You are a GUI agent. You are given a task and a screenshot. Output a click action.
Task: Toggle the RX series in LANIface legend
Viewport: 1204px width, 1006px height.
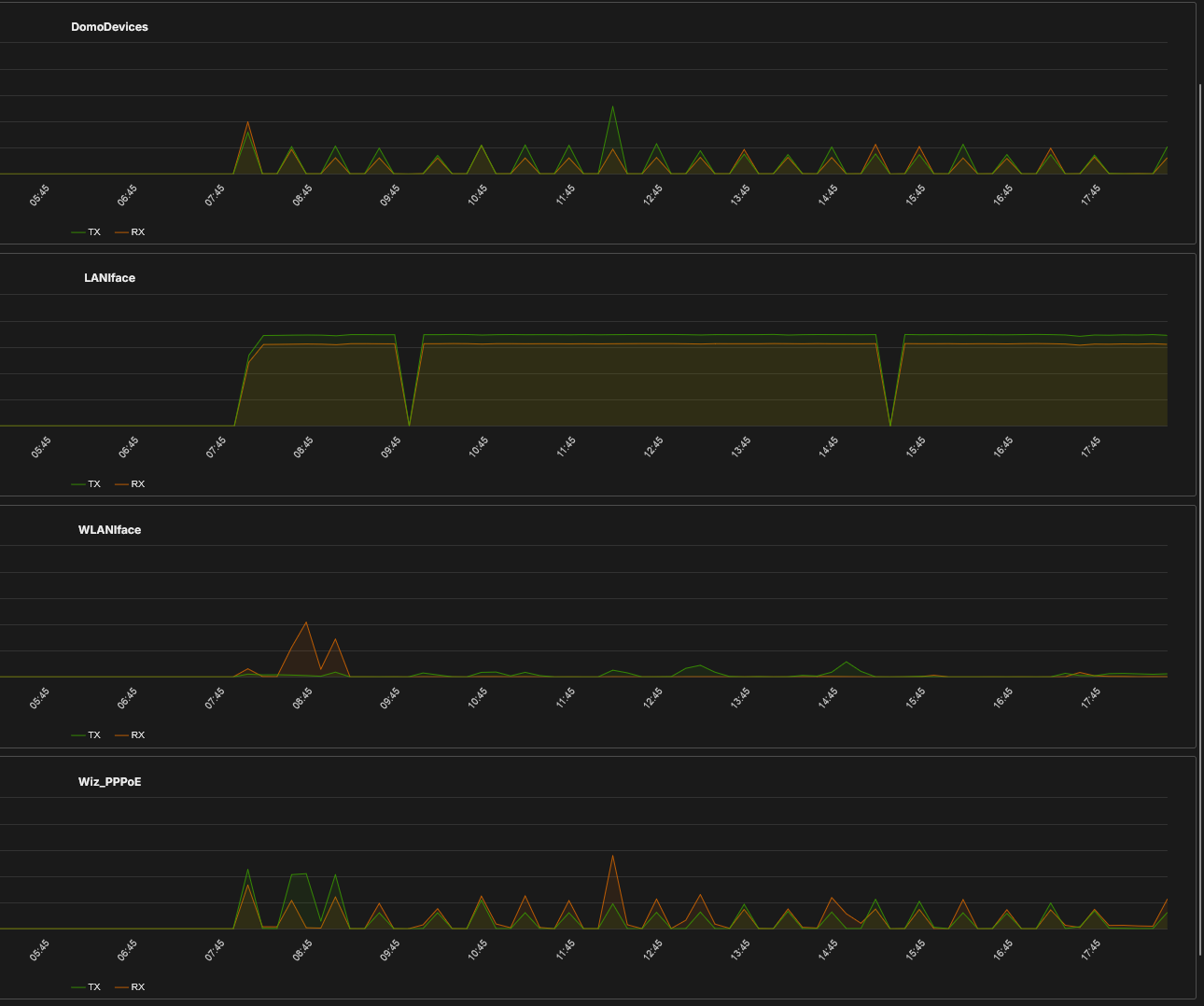pyautogui.click(x=130, y=484)
